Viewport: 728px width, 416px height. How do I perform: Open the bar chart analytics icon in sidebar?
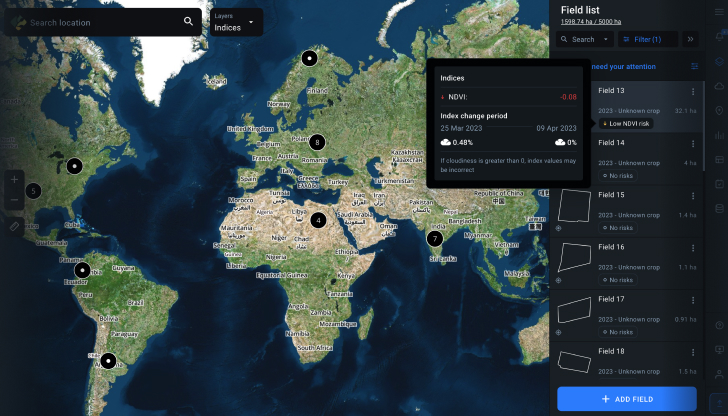coord(719,135)
